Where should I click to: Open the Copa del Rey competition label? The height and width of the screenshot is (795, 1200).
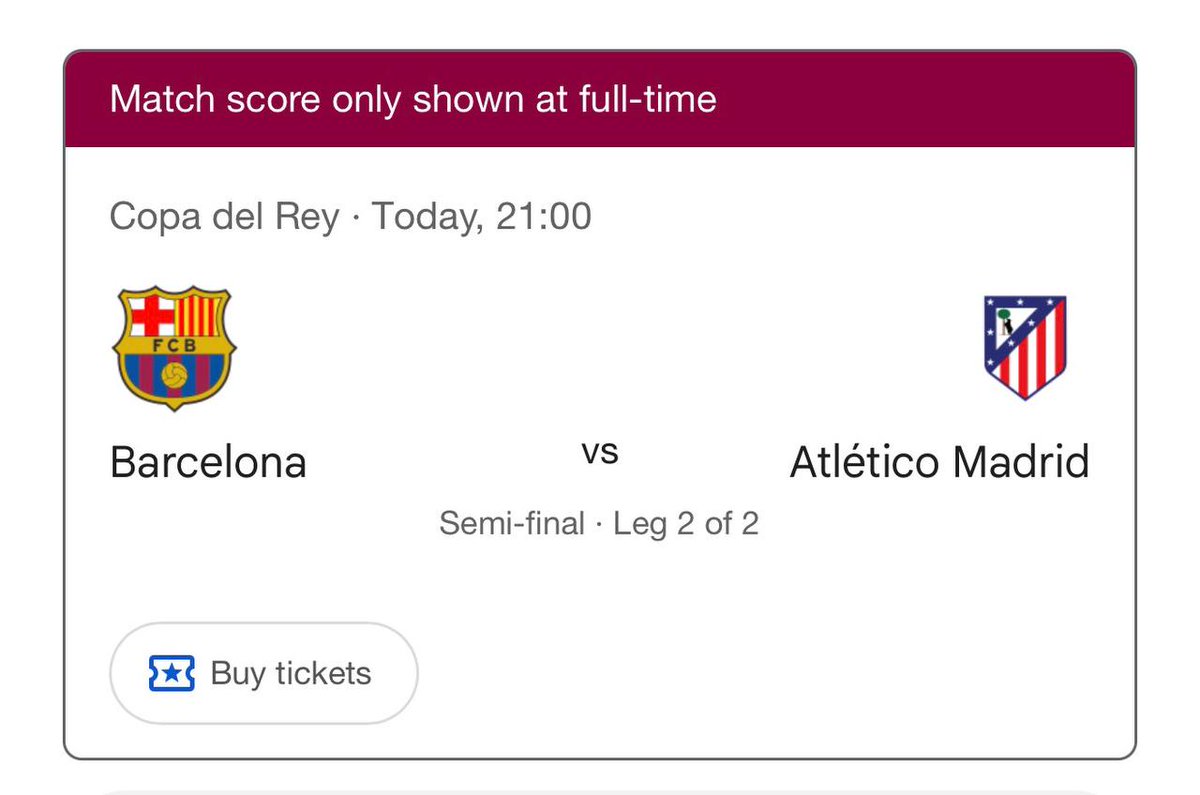pyautogui.click(x=224, y=217)
